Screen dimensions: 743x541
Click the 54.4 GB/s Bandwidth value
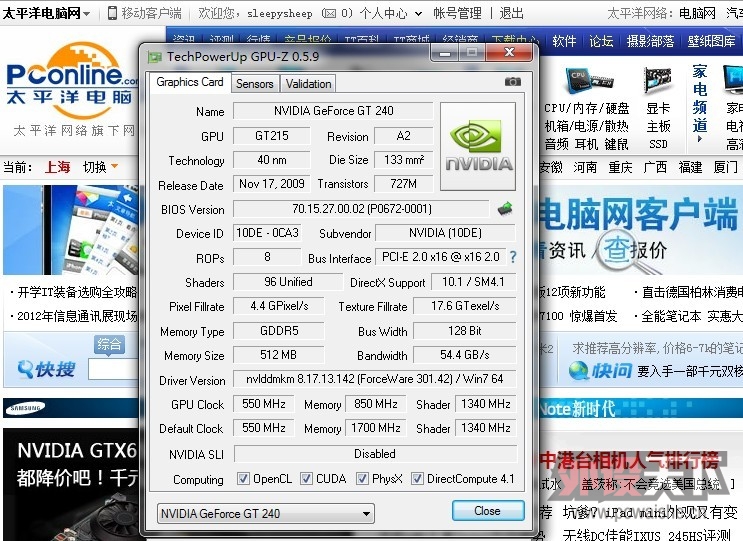(464, 355)
